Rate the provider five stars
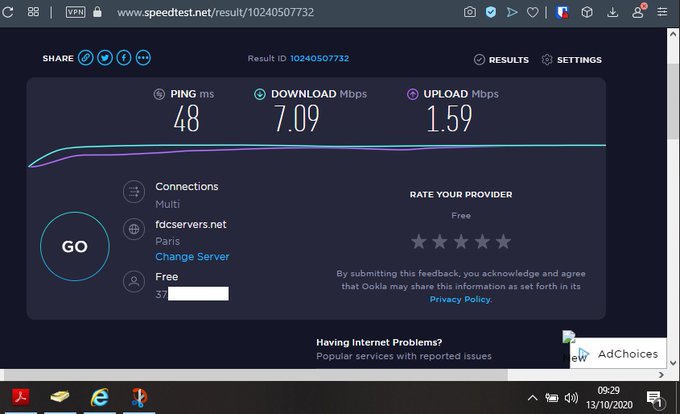Screen dimensions: 680x414 point(503,241)
